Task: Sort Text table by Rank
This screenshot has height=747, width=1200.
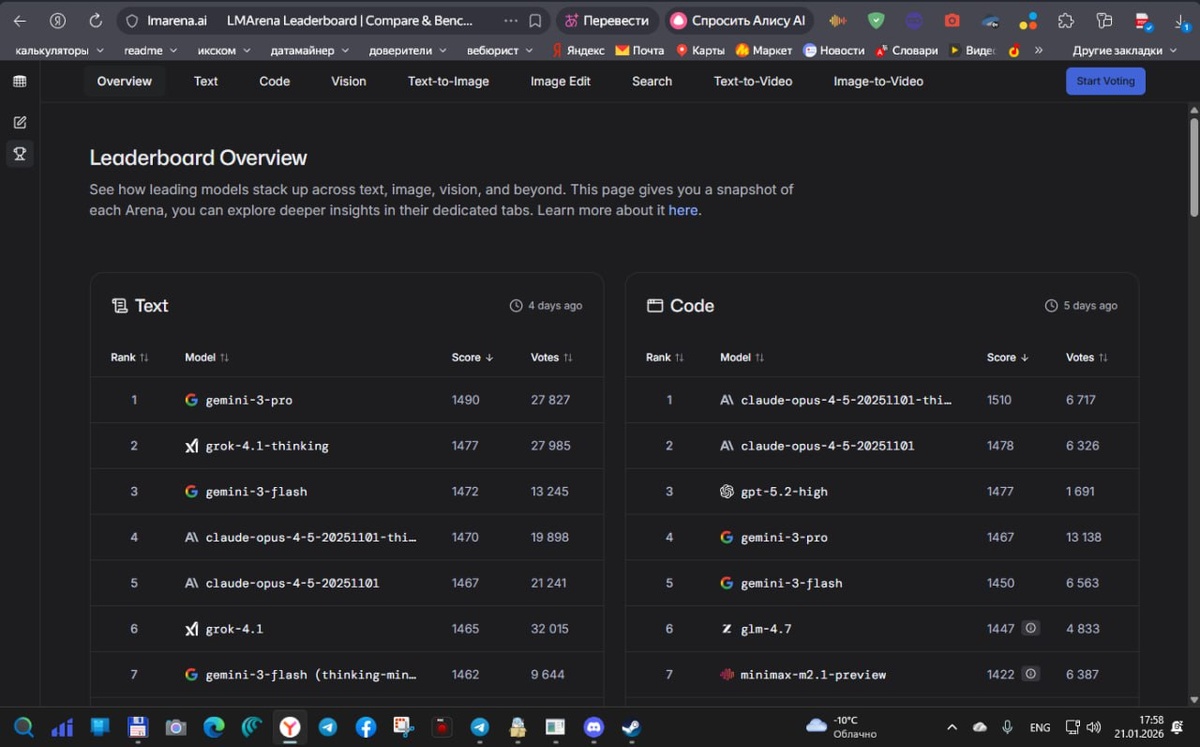Action: (x=130, y=357)
